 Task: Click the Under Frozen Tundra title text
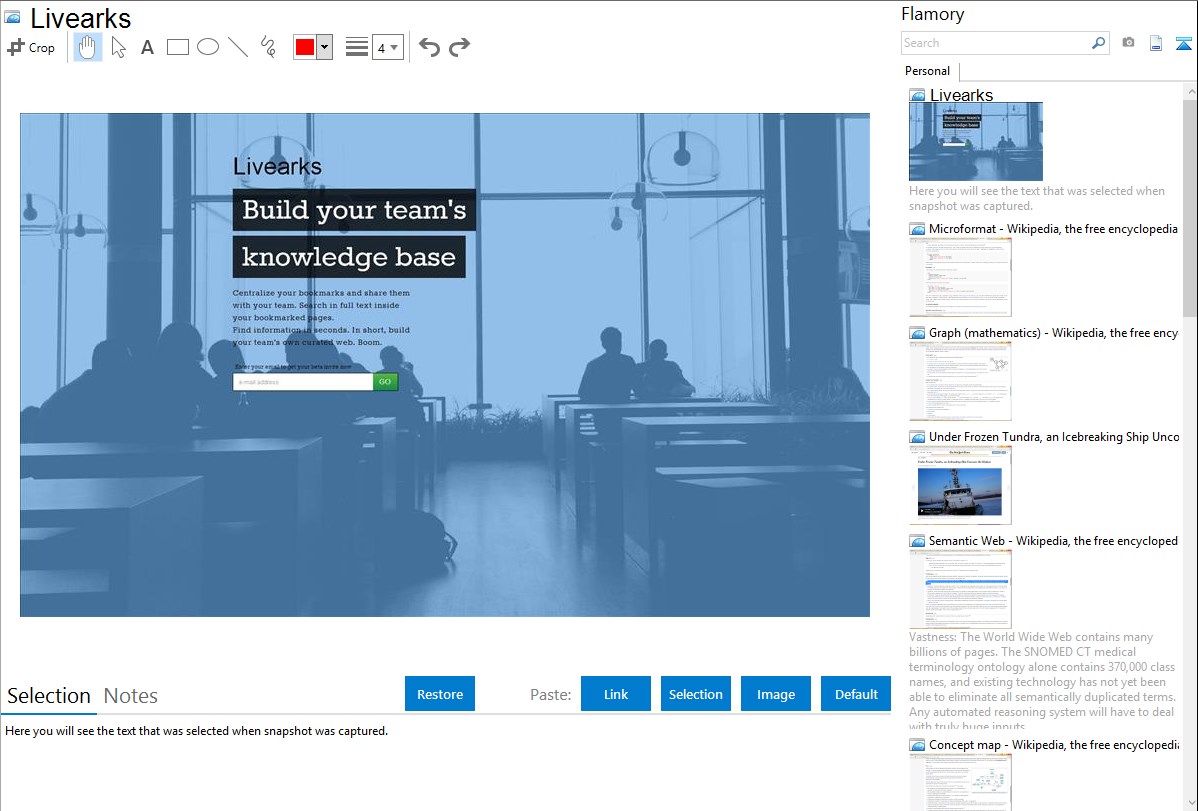(1054, 436)
